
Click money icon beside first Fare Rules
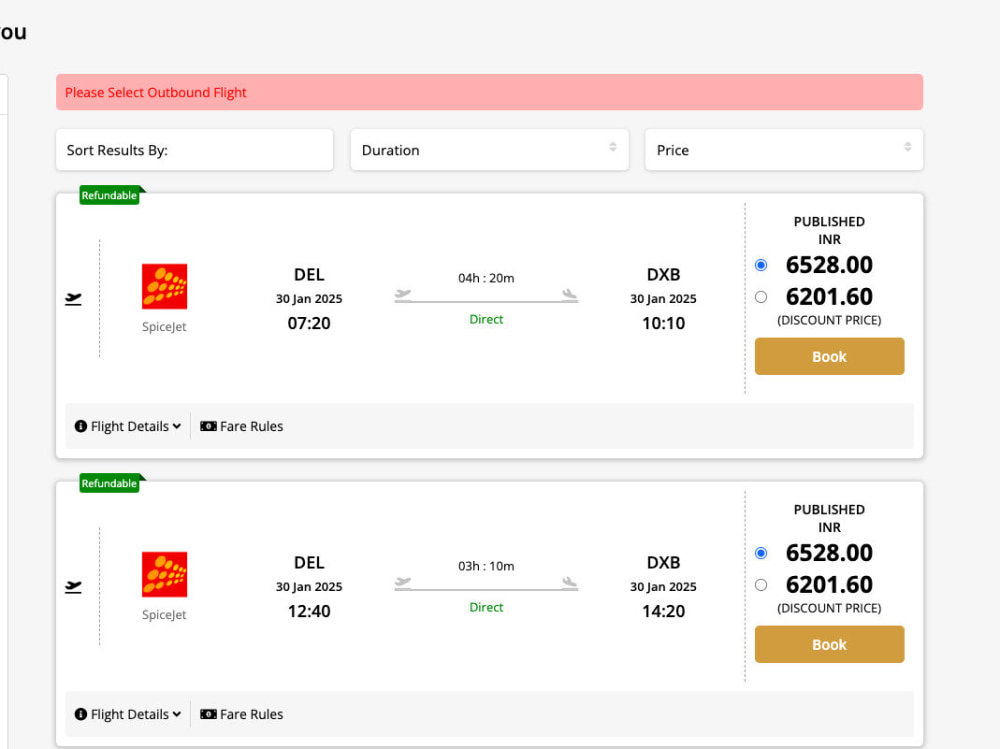(x=209, y=426)
